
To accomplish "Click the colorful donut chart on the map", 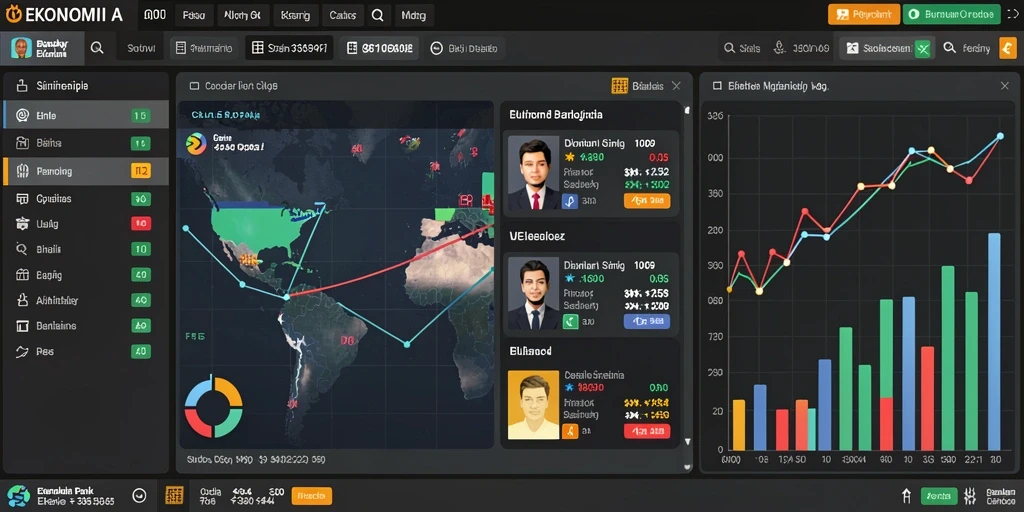I will (x=214, y=406).
